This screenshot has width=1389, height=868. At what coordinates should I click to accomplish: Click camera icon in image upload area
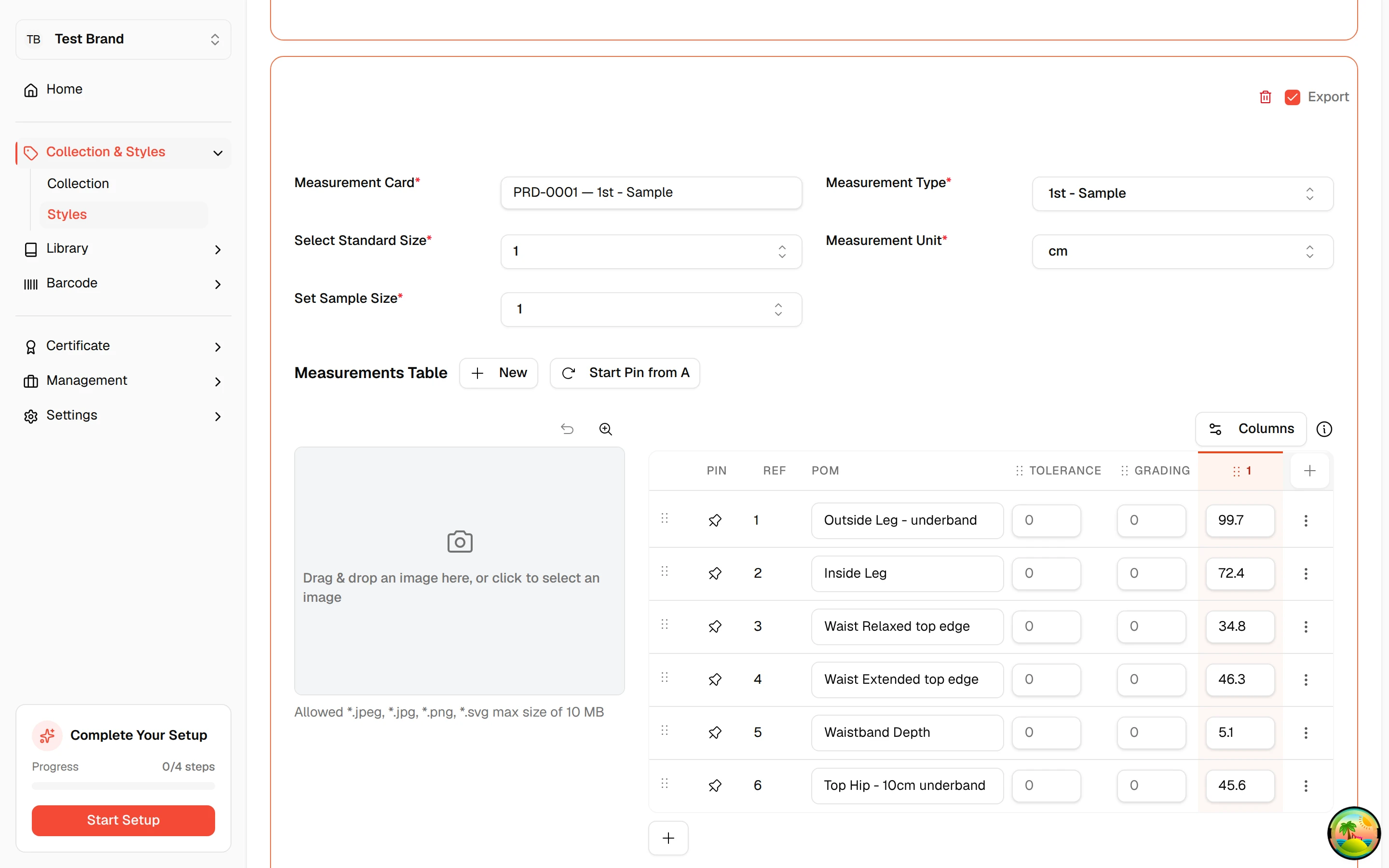460,542
